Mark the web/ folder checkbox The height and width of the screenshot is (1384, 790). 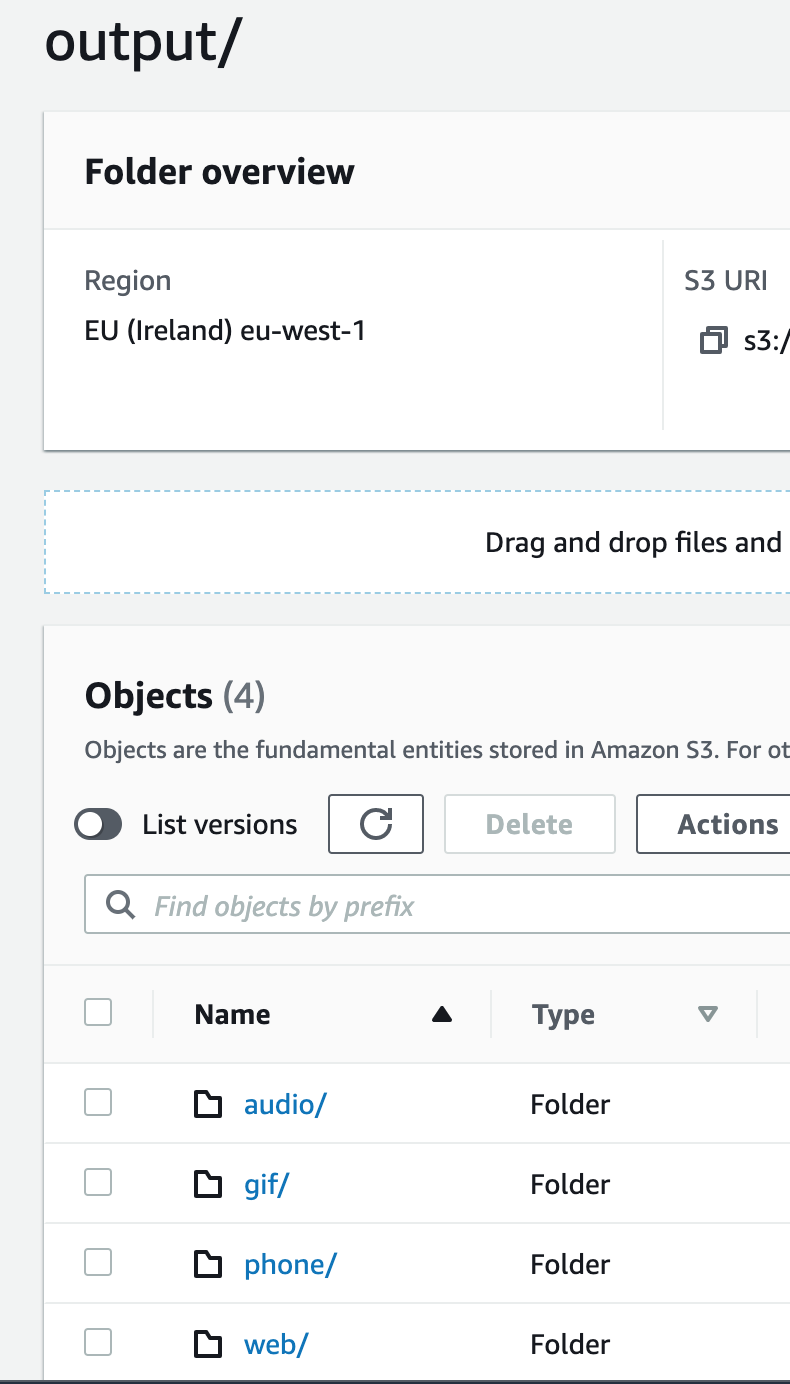coord(98,1342)
